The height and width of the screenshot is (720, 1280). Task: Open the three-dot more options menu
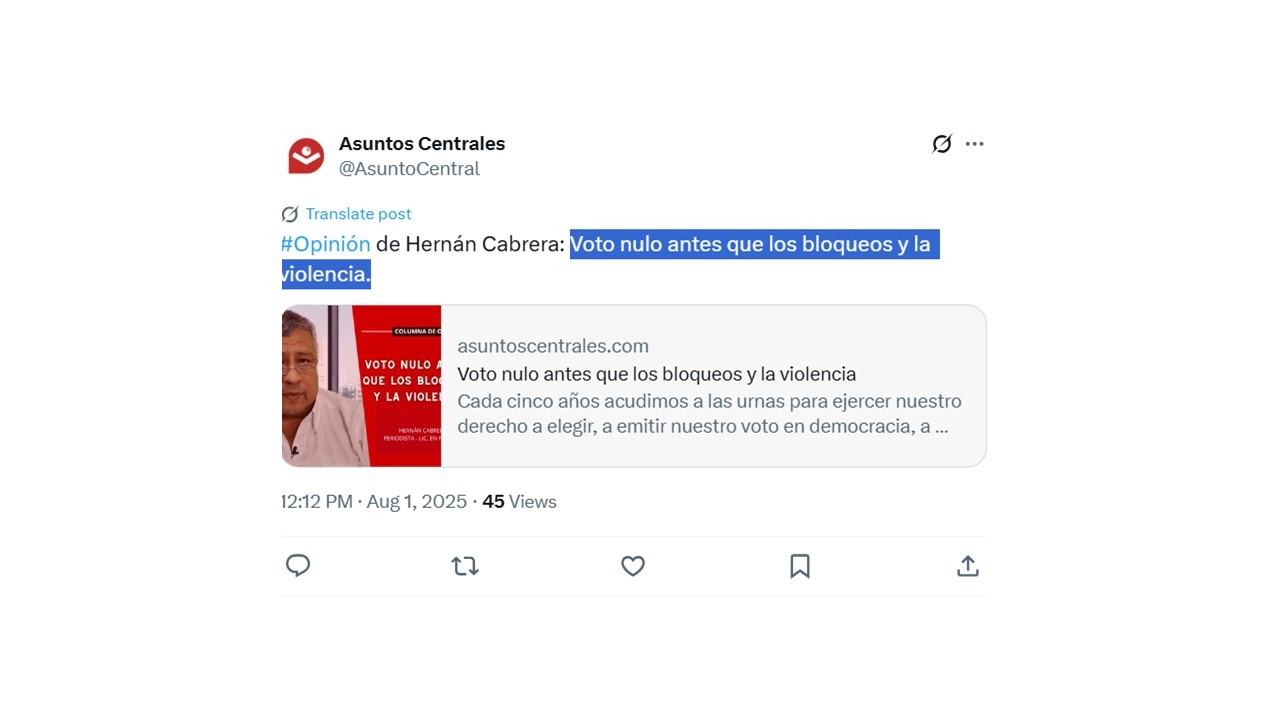click(975, 144)
